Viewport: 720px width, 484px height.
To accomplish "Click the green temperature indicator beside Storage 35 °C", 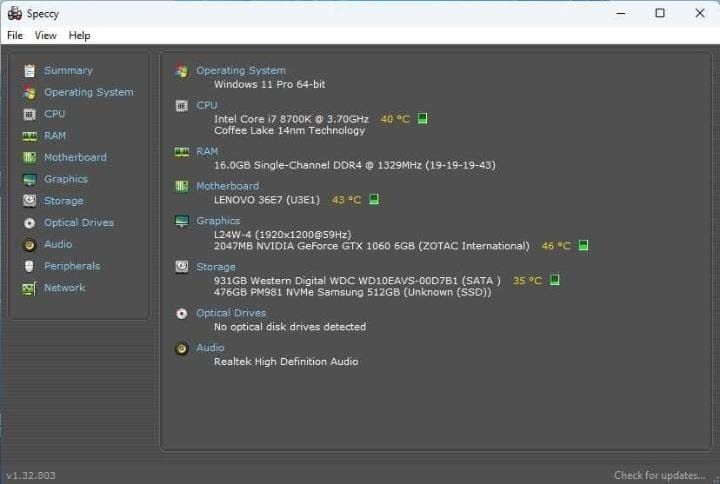I will click(555, 280).
